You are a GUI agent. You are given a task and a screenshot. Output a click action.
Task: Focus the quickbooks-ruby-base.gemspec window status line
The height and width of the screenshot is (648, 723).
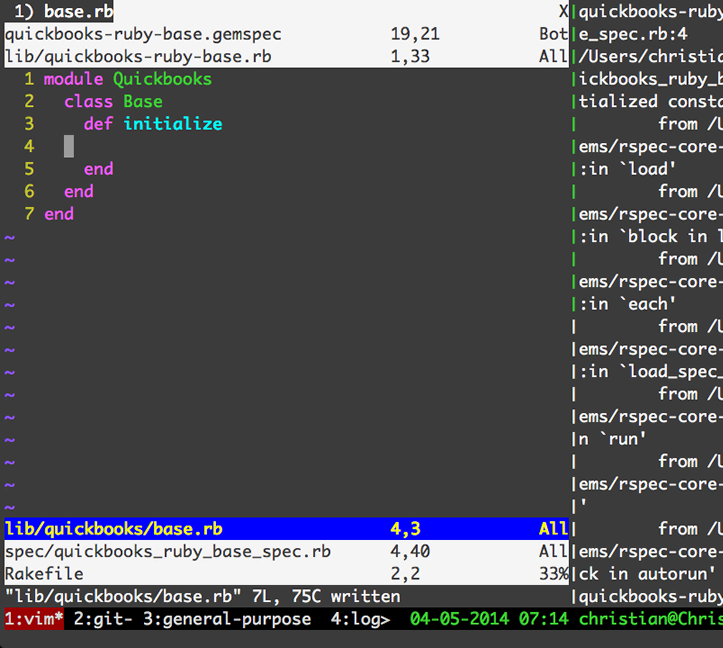(x=286, y=34)
